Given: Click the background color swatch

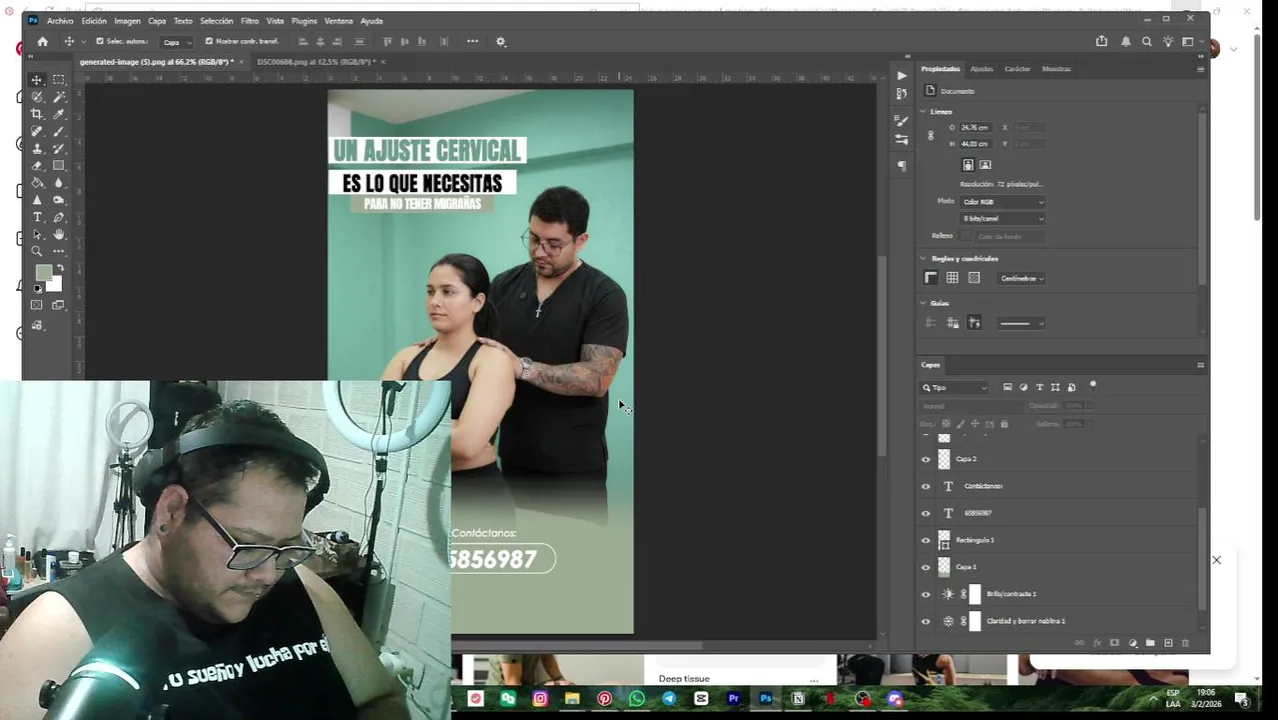Looking at the screenshot, I should coord(55,284).
